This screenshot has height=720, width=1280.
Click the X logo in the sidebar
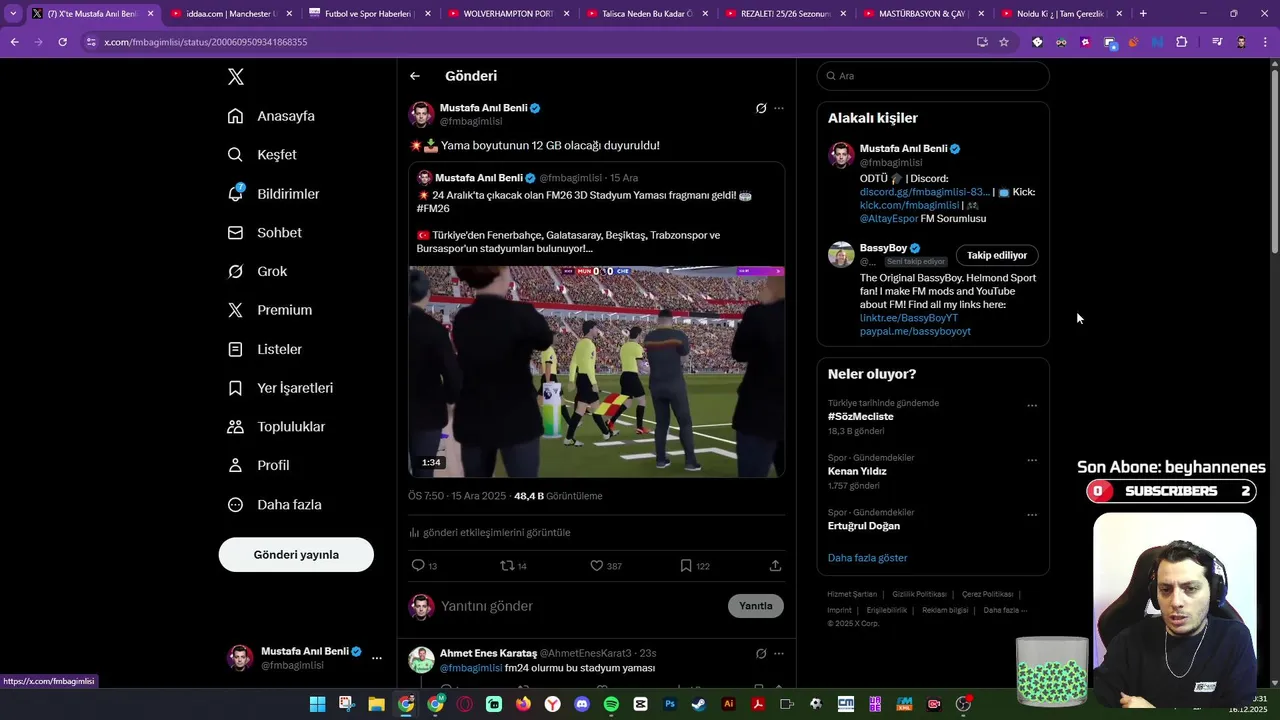[x=235, y=77]
